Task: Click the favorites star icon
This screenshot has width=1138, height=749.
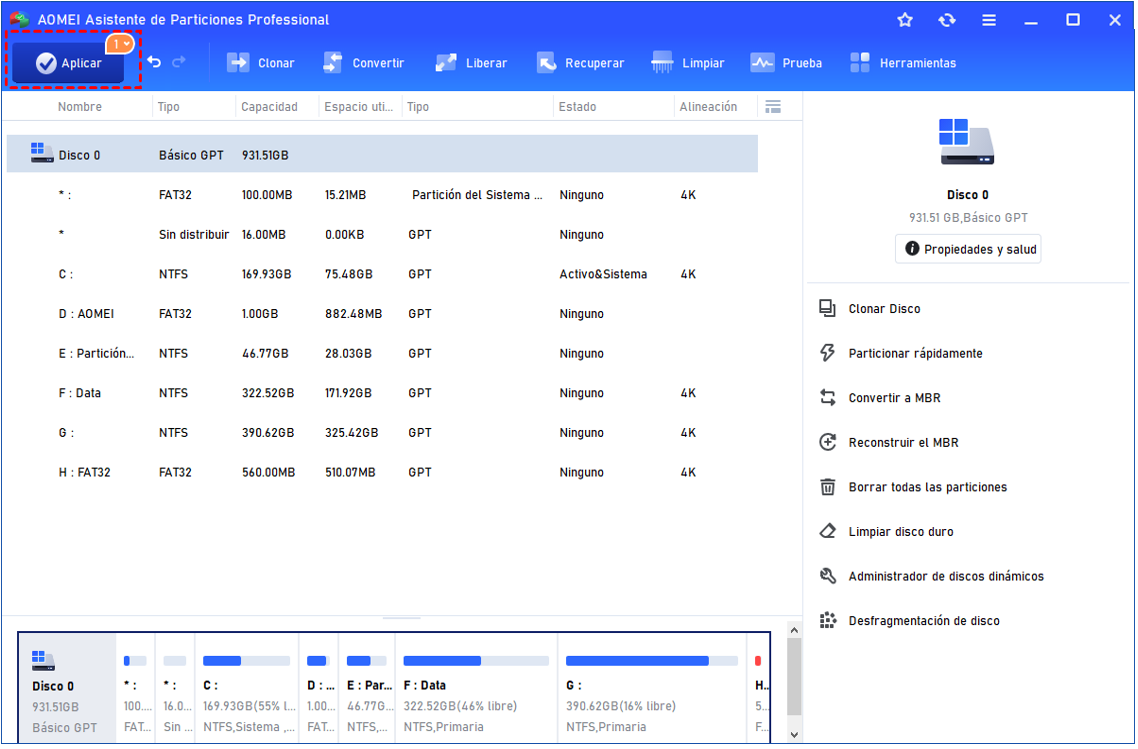Action: click(905, 20)
